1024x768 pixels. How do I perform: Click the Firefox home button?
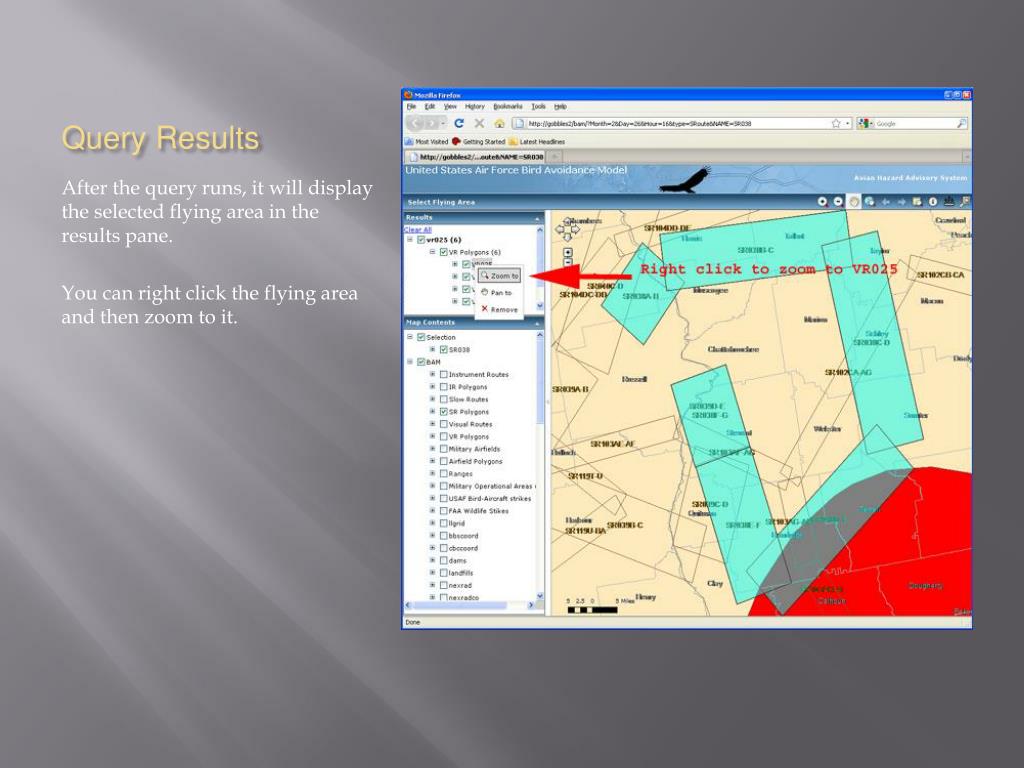click(x=500, y=123)
